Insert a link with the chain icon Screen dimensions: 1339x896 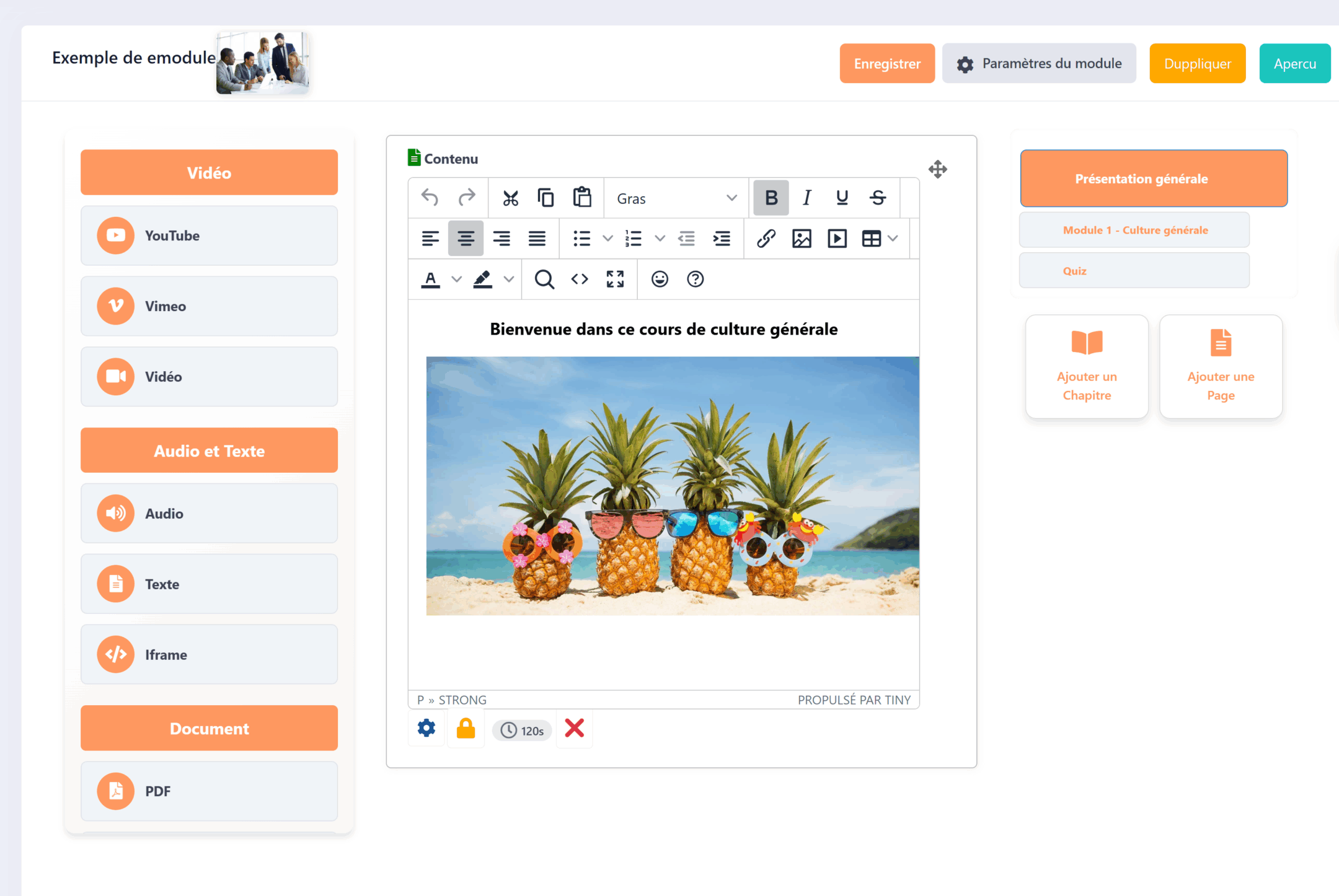coord(766,239)
